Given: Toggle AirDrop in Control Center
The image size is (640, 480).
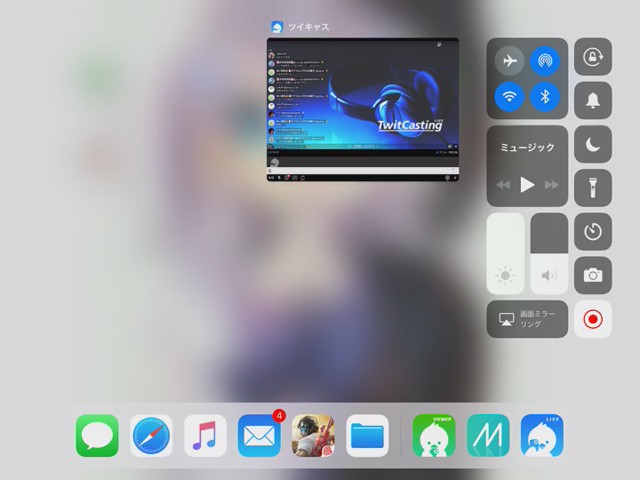Looking at the screenshot, I should point(544,61).
